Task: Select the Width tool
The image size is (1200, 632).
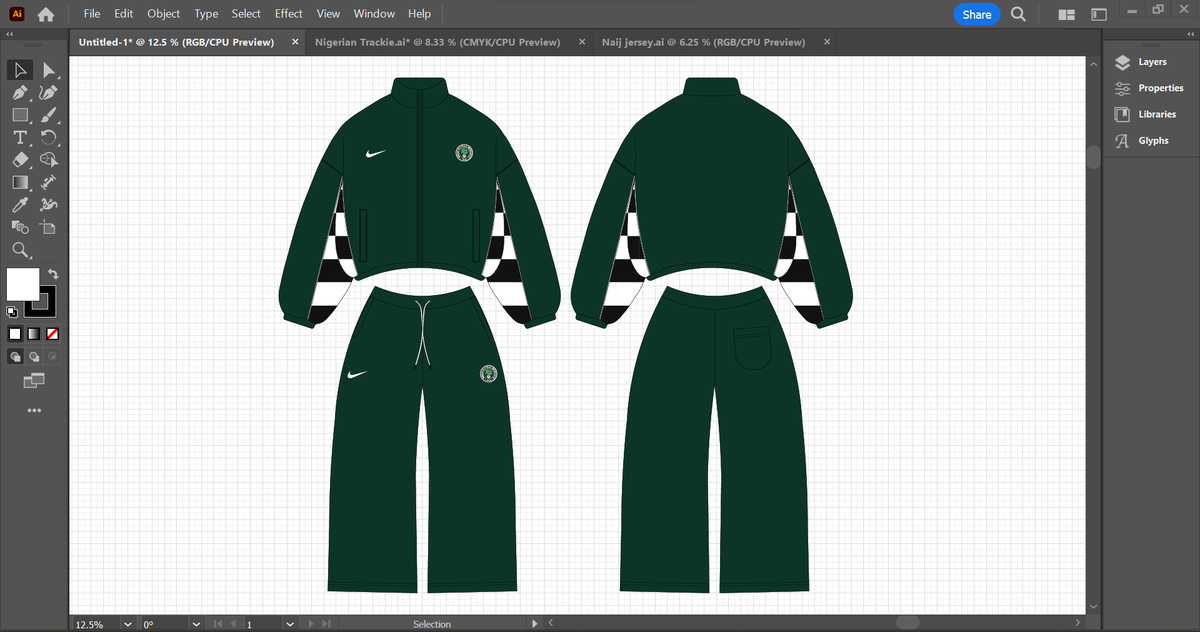Action: click(49, 182)
